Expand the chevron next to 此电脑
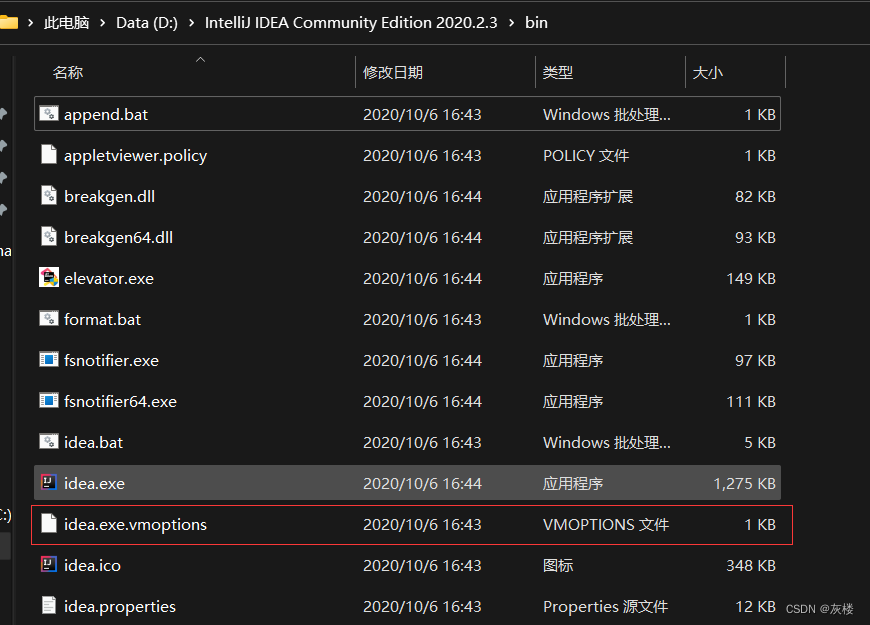This screenshot has width=870, height=625. coord(103,22)
